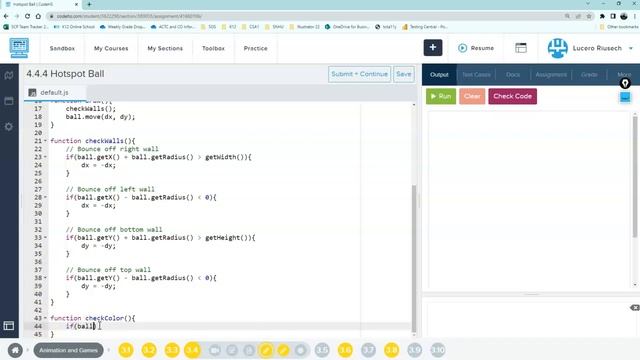Image resolution: width=640 pixels, height=360 pixels.
Task: Go to My Courses
Action: coord(111,48)
